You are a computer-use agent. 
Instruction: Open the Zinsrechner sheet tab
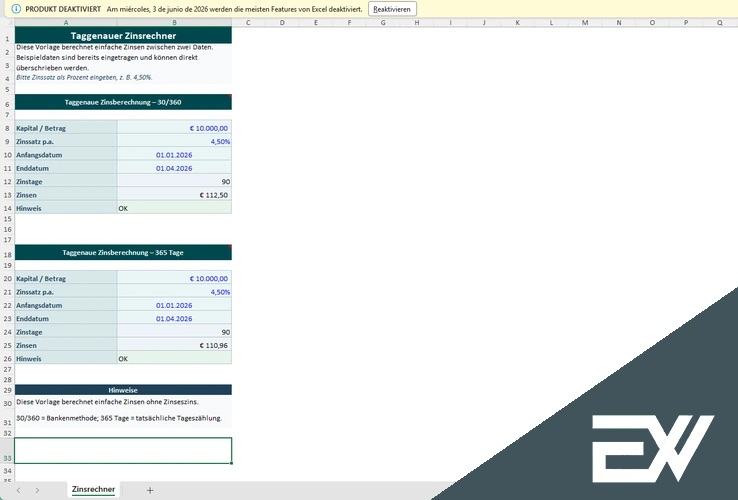(x=93, y=489)
